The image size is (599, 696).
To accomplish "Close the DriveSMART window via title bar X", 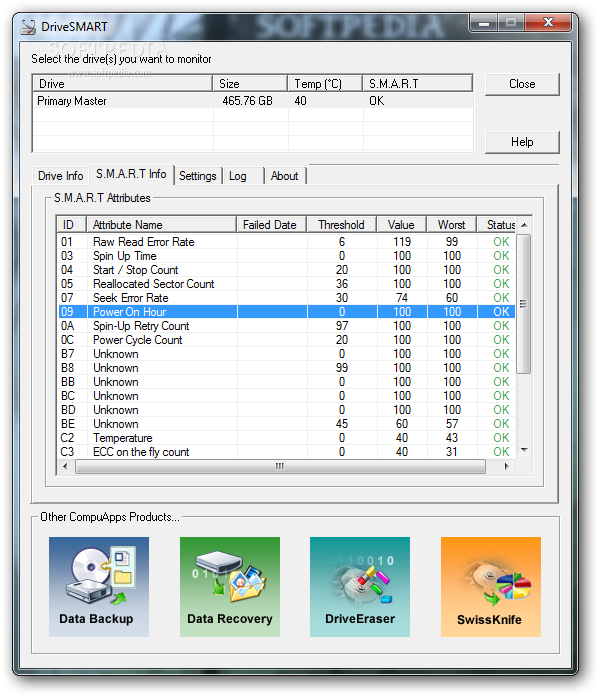I will [548, 22].
